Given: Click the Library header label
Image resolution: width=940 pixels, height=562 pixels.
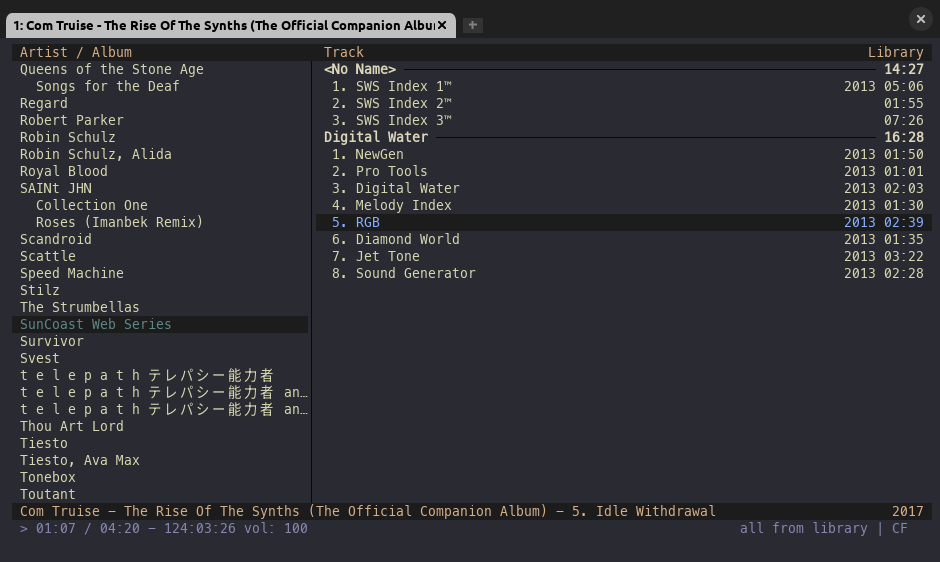Looking at the screenshot, I should [896, 52].
